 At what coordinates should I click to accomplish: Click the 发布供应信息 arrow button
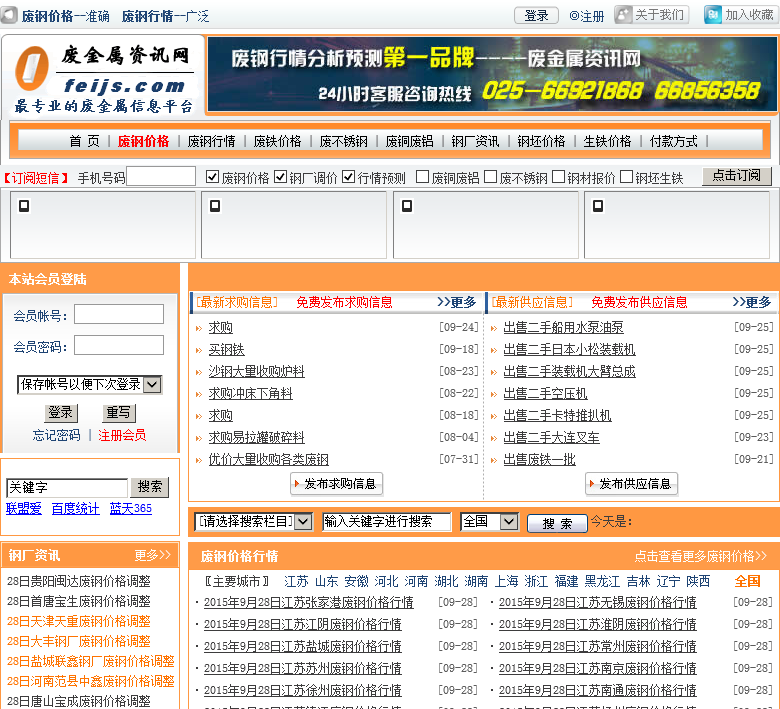point(631,484)
